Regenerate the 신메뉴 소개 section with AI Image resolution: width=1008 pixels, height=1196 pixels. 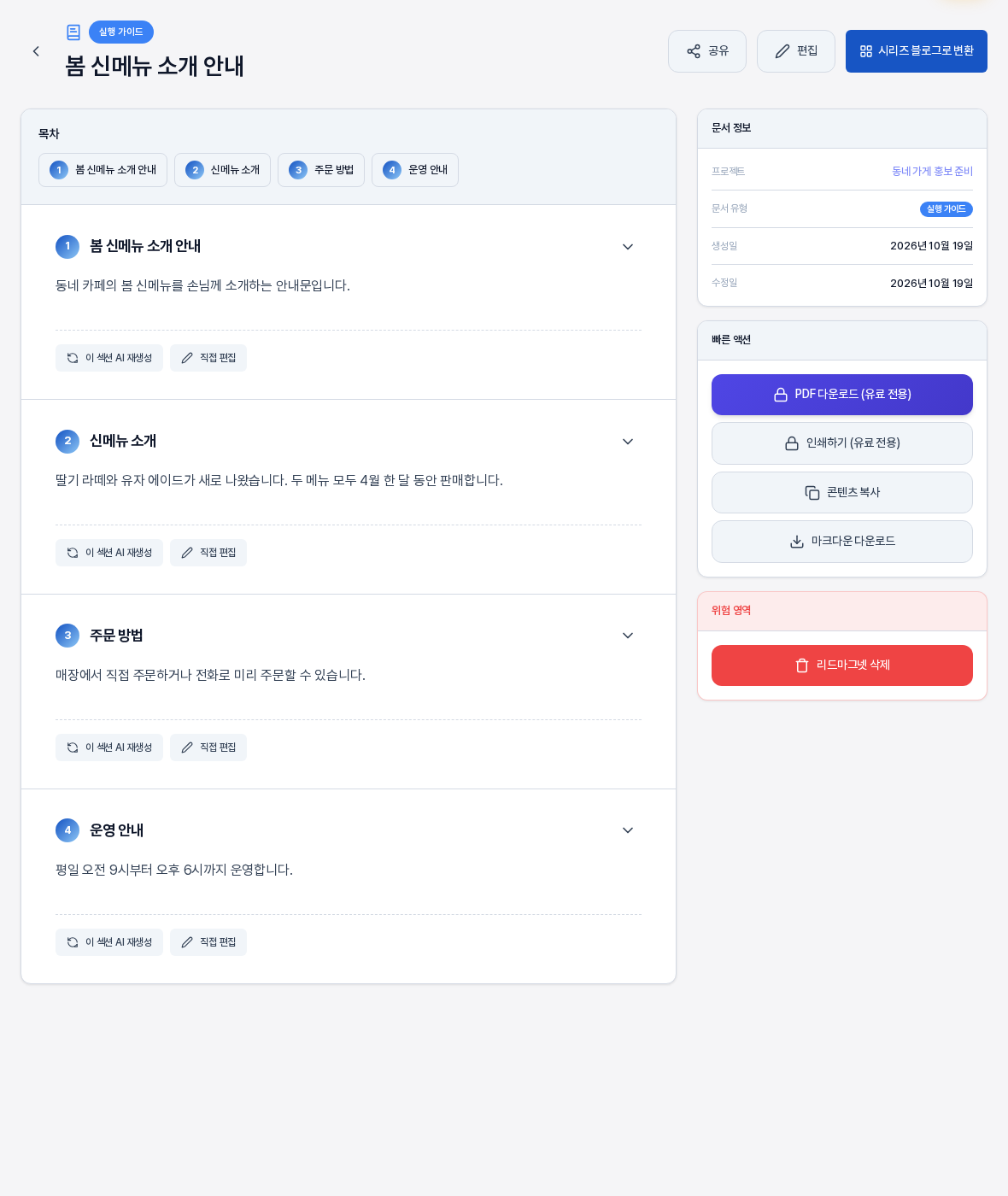pos(109,553)
